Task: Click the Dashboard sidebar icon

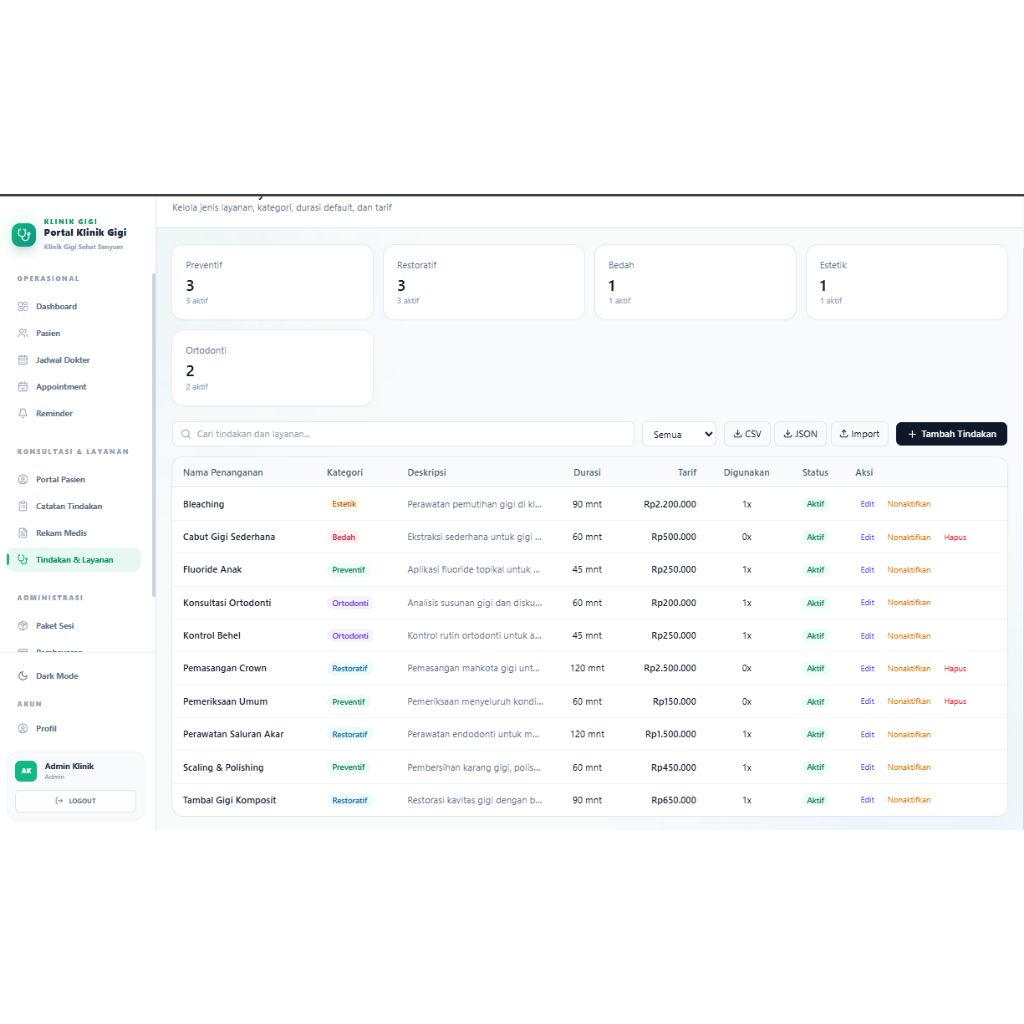Action: [23, 306]
